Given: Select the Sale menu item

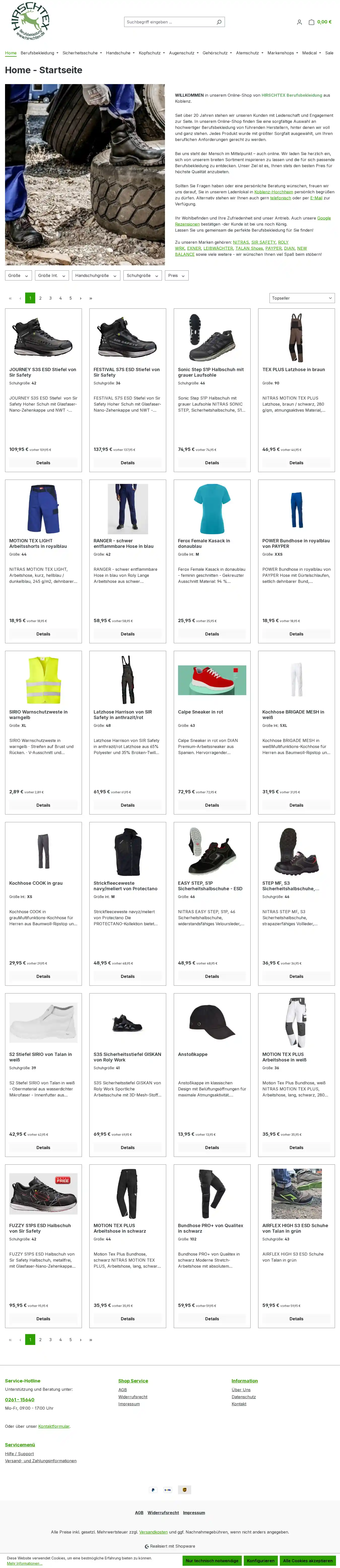Looking at the screenshot, I should coord(329,53).
